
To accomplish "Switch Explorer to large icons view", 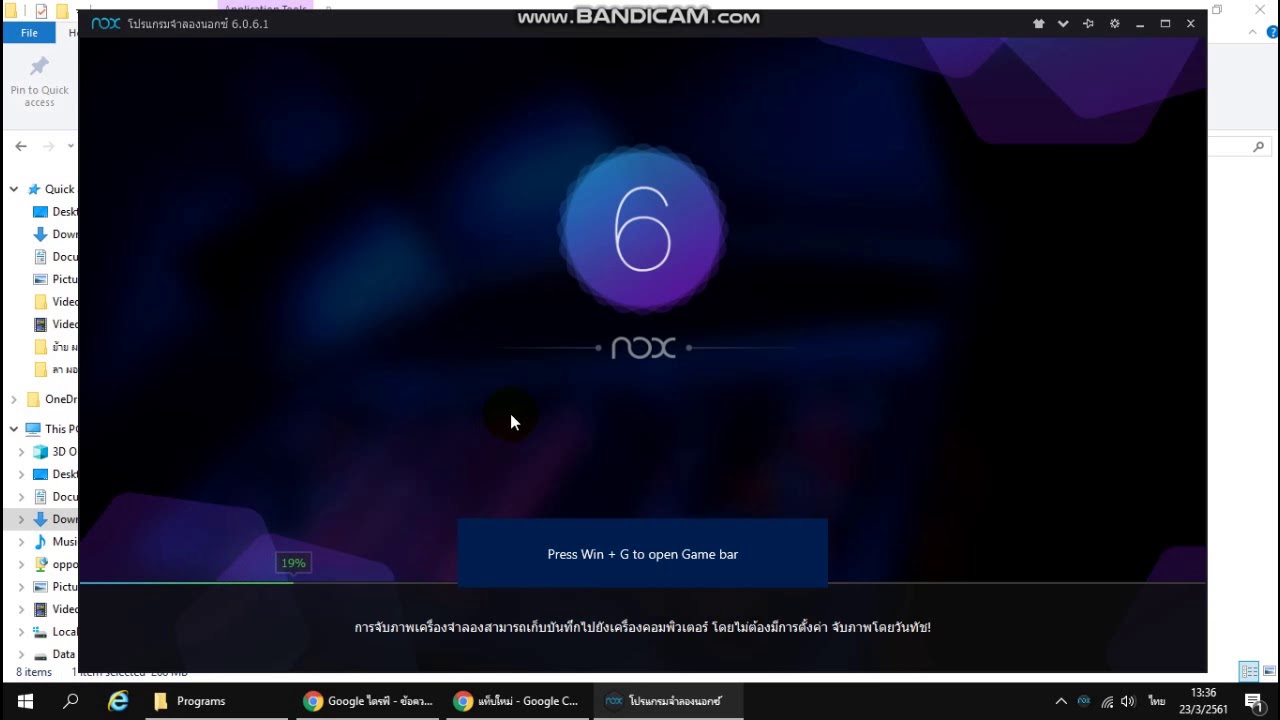I will 1269,671.
